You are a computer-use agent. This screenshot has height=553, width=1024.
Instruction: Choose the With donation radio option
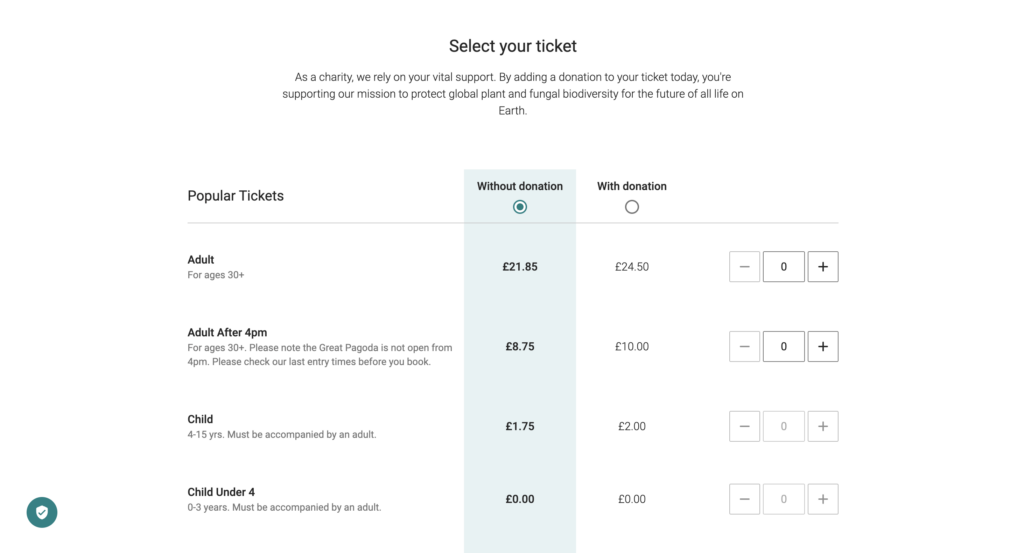[632, 207]
